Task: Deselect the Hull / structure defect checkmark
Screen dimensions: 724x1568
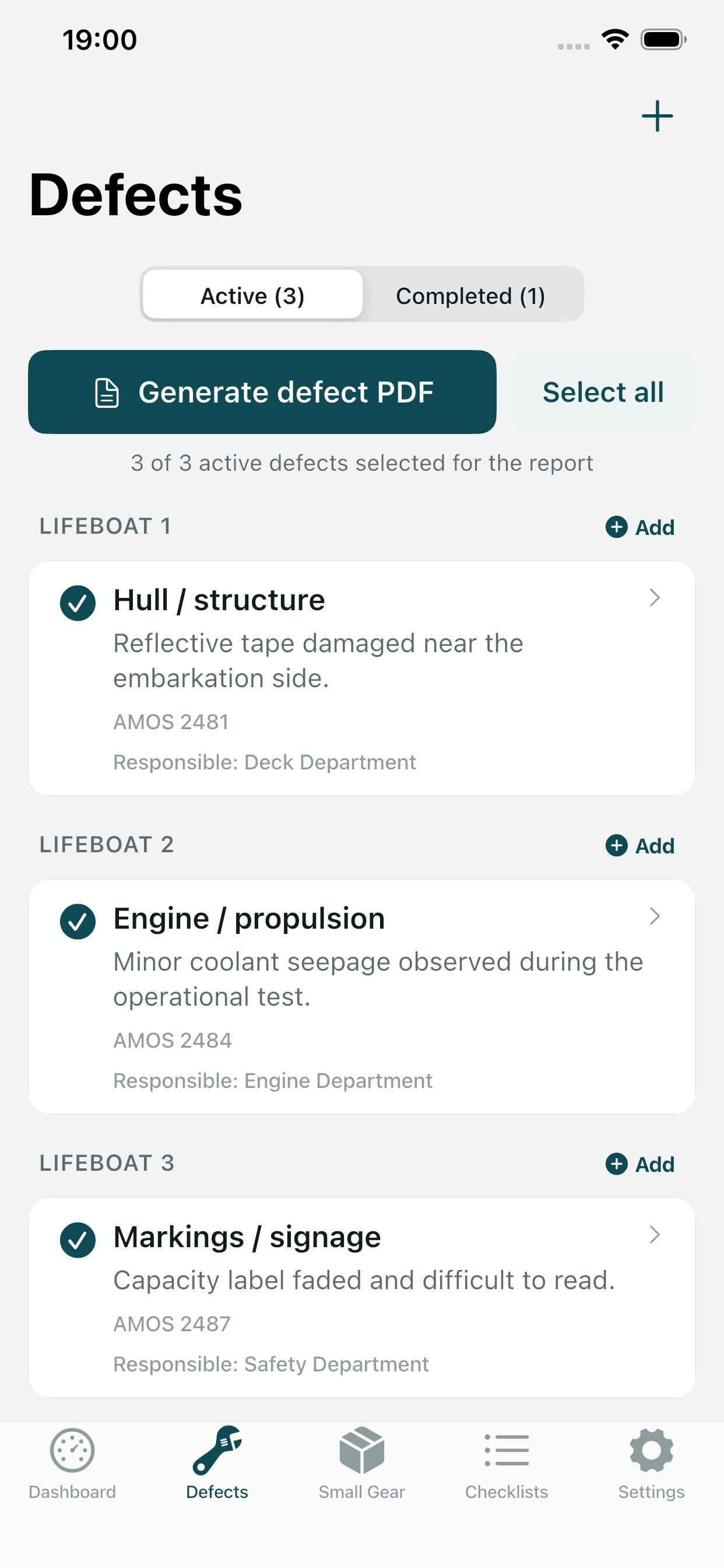Action: coord(78,603)
